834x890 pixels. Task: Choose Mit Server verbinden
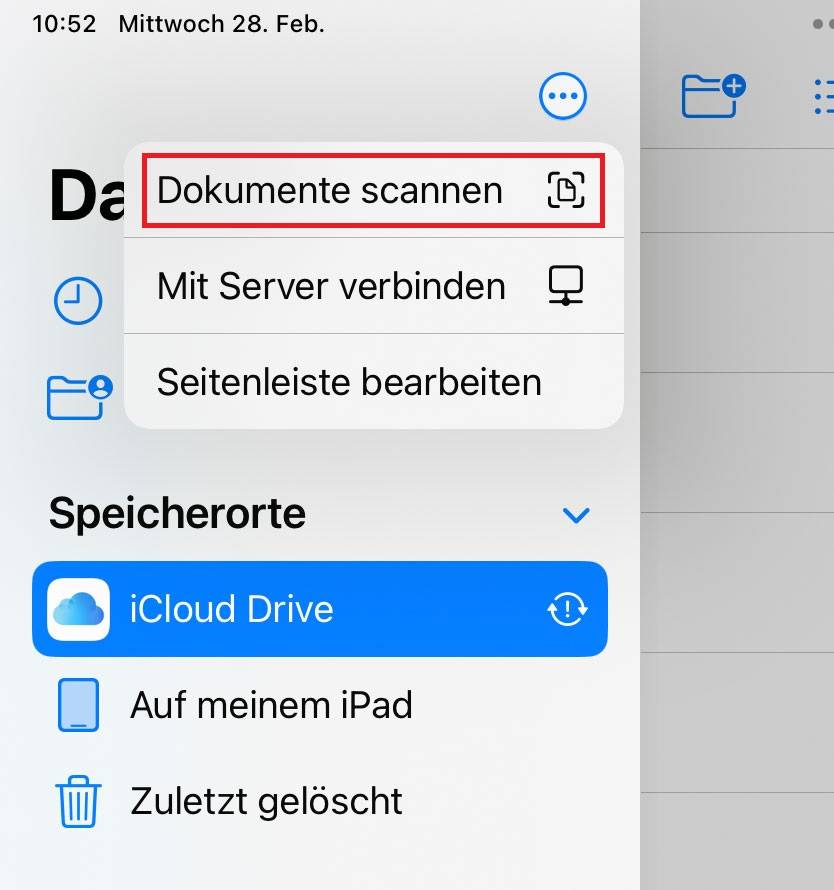[x=374, y=286]
